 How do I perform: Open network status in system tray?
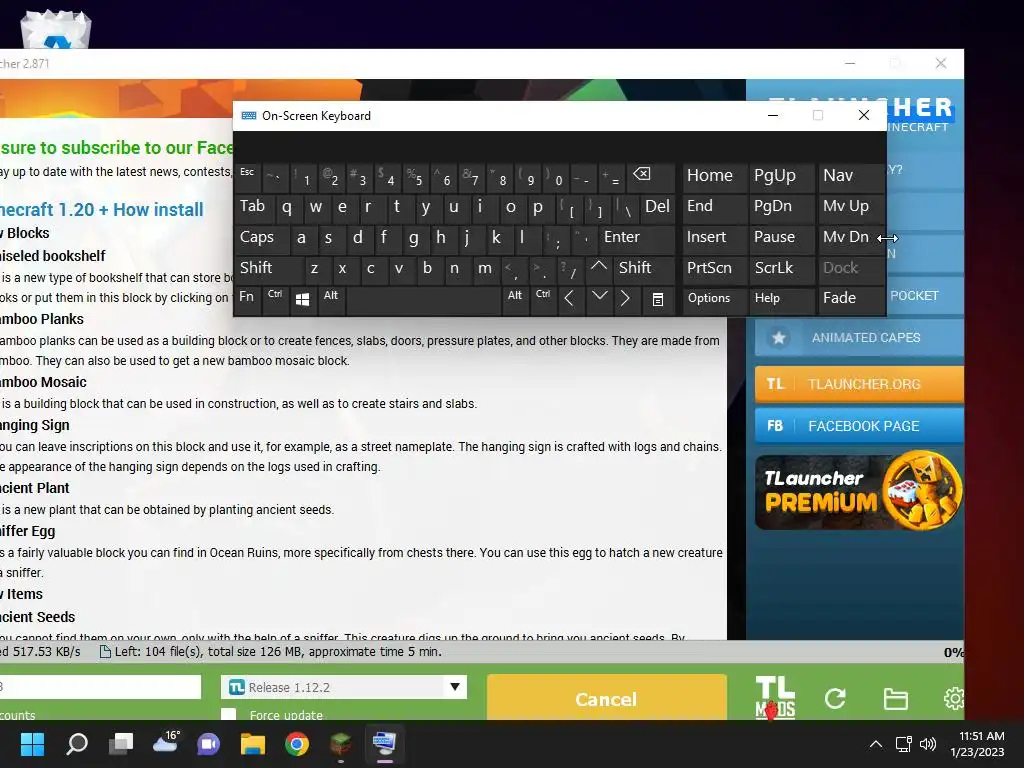904,744
